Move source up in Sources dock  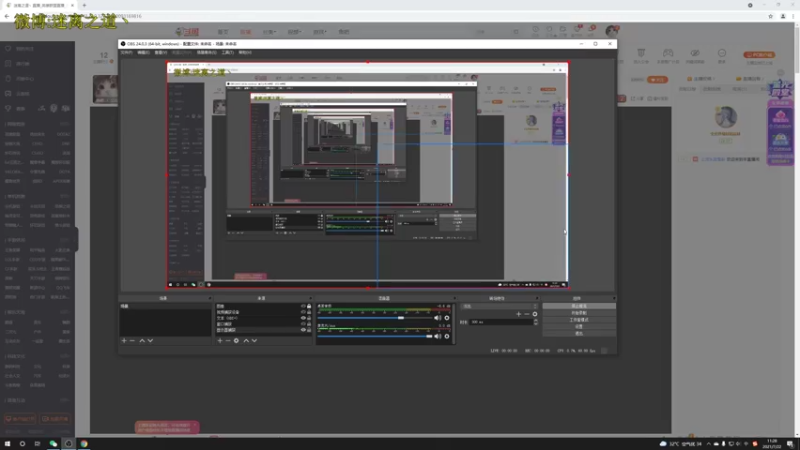[246, 340]
